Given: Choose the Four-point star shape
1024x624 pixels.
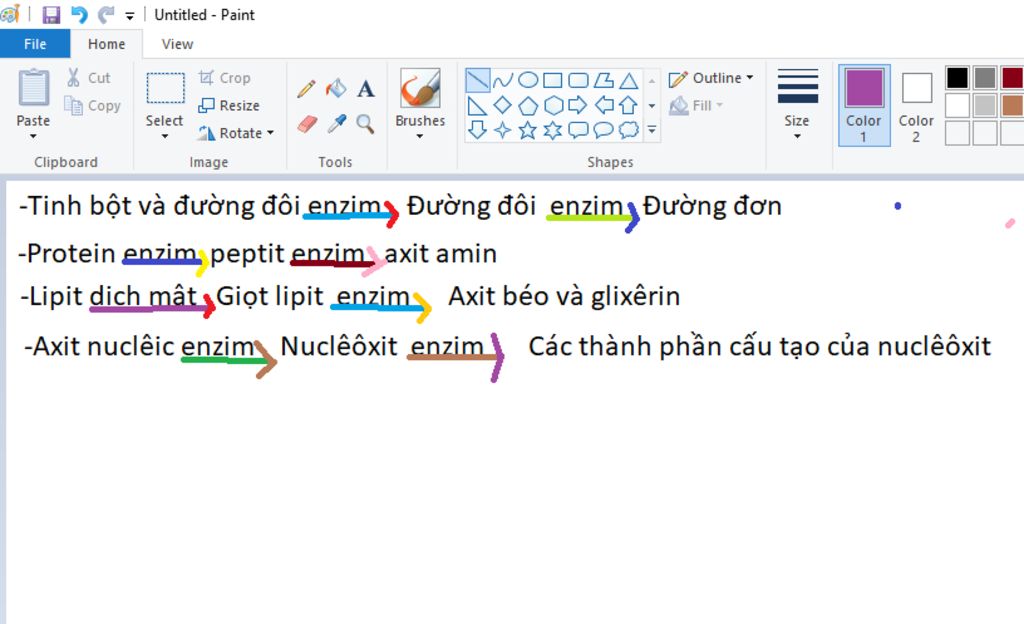Looking at the screenshot, I should tap(502, 130).
